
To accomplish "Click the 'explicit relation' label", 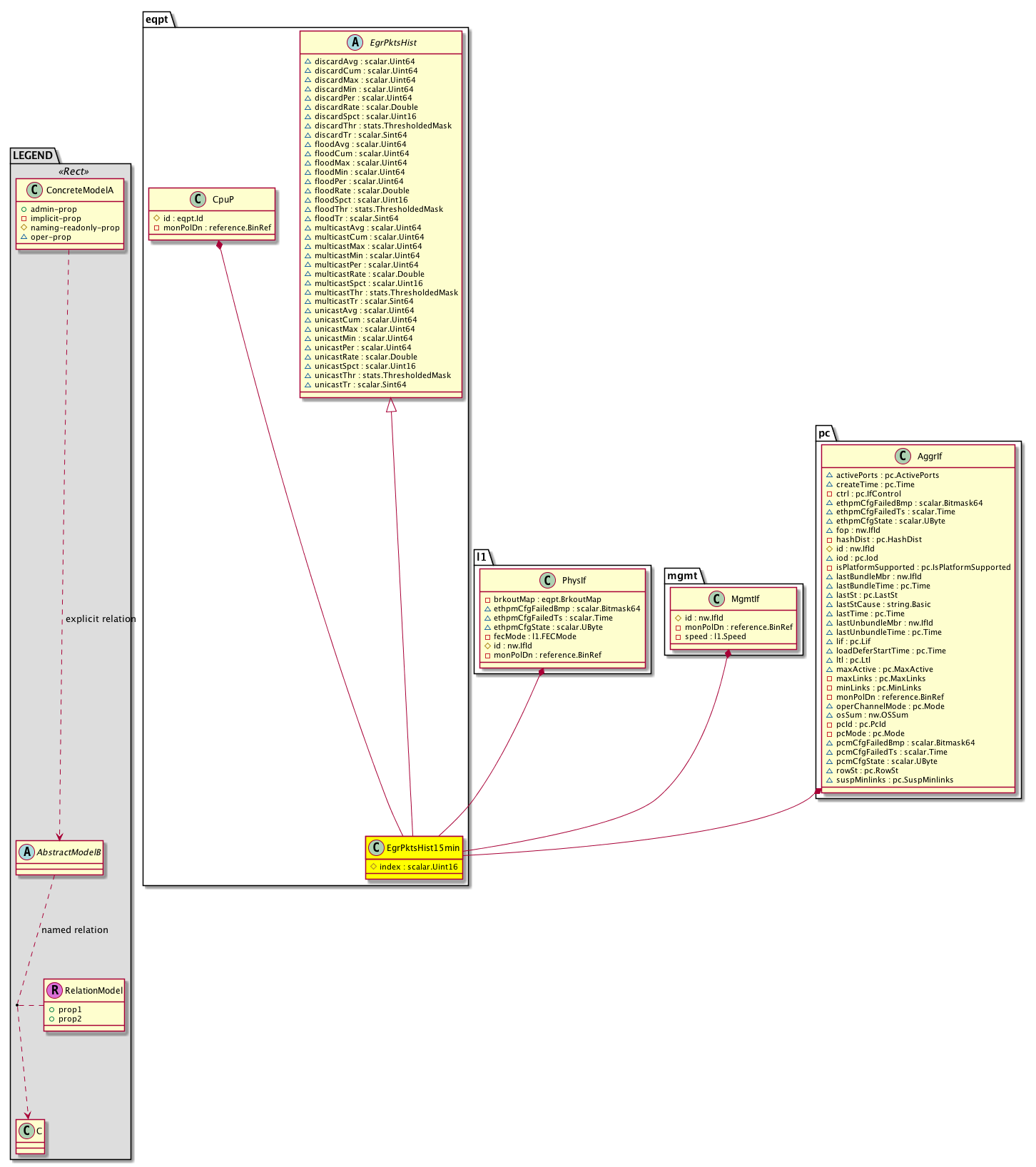I will pyautogui.click(x=101, y=619).
